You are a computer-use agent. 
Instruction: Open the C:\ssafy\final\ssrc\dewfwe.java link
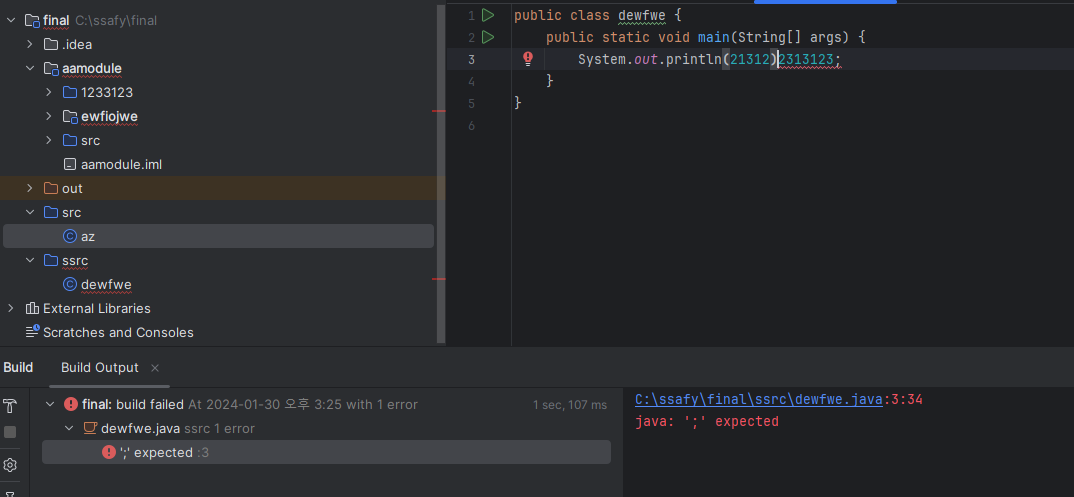pyautogui.click(x=758, y=400)
